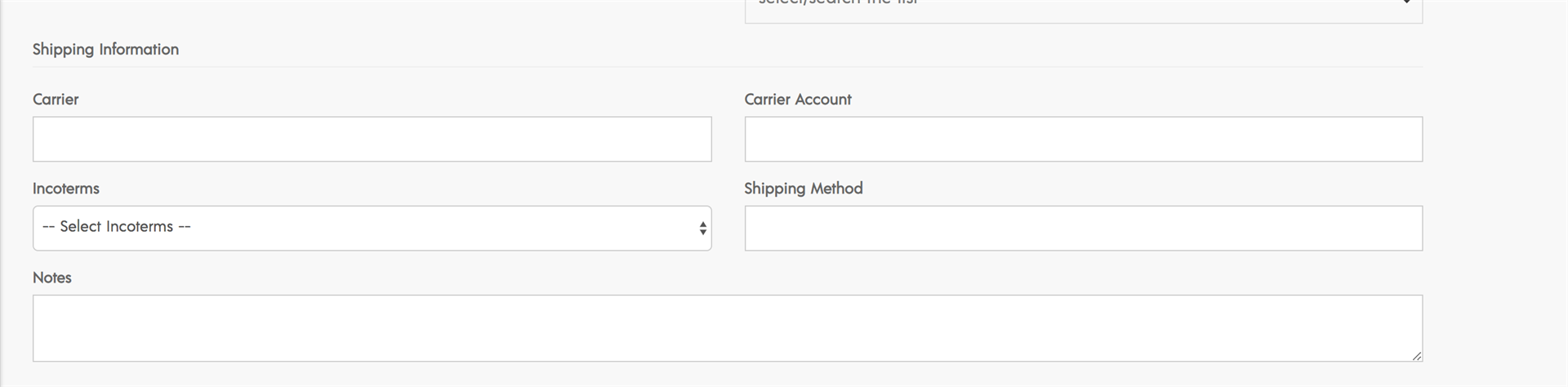This screenshot has height=387, width=1568.
Task: Open the partially visible select/search list dropdown
Action: [x=1083, y=8]
